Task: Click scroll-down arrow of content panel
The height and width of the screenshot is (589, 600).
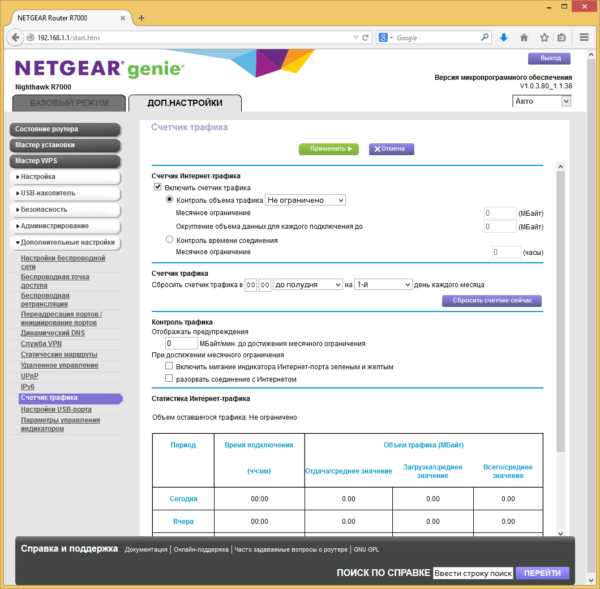Action: pyautogui.click(x=560, y=533)
